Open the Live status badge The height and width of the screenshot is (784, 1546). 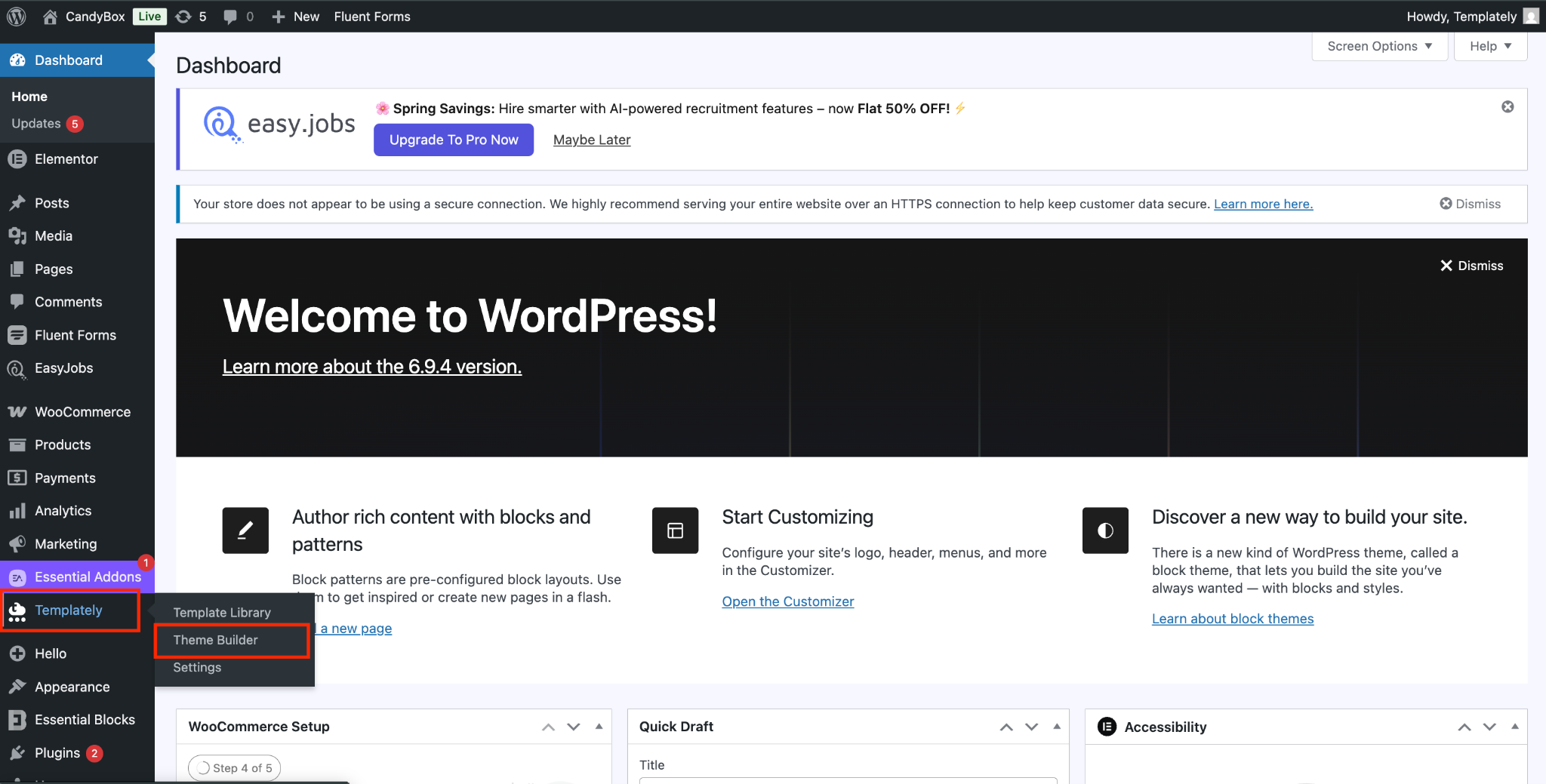pyautogui.click(x=149, y=17)
